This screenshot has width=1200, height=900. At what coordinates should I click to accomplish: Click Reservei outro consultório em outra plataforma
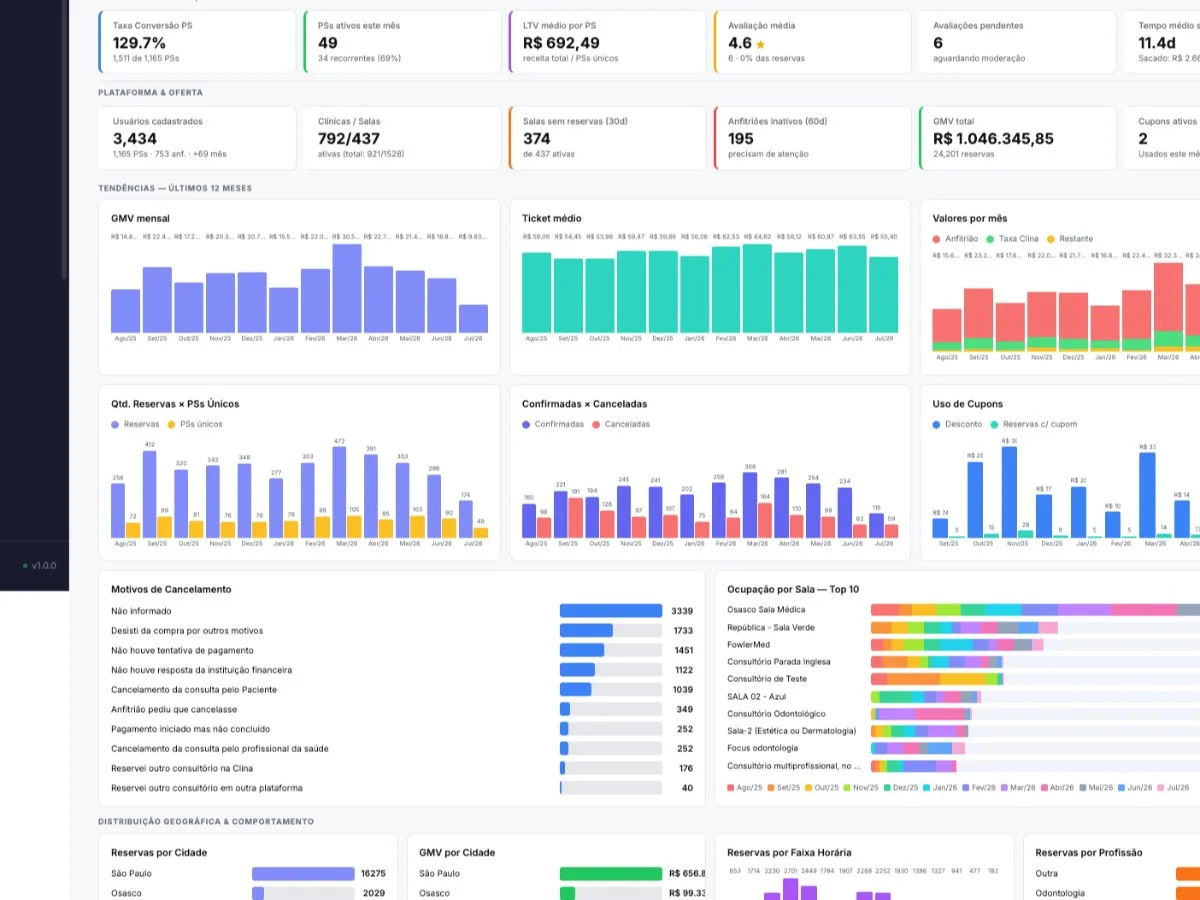click(207, 788)
